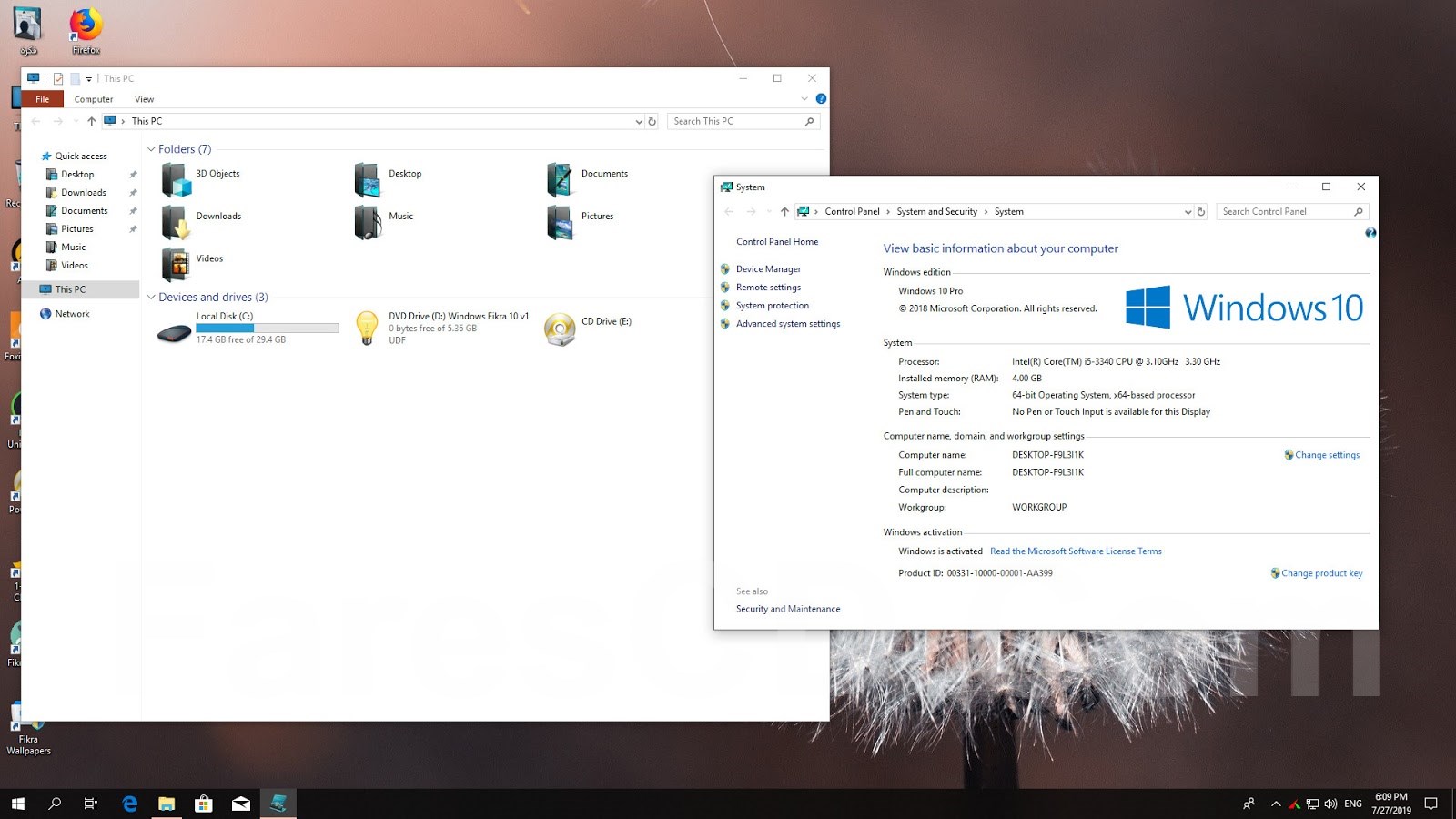This screenshot has height=819, width=1456.
Task: Open Advanced system settings link
Action: tap(788, 324)
